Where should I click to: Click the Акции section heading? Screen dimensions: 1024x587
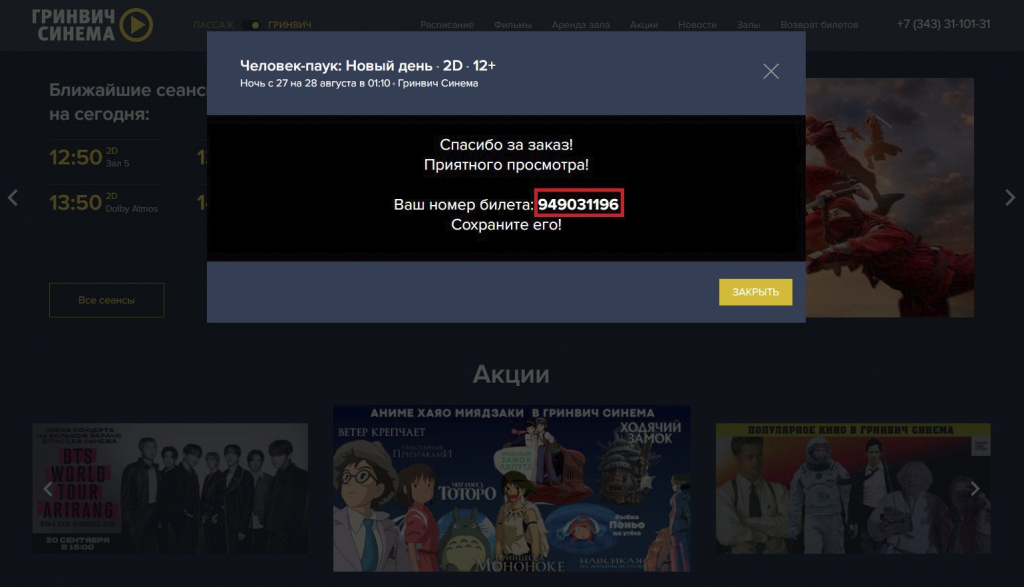pos(511,374)
